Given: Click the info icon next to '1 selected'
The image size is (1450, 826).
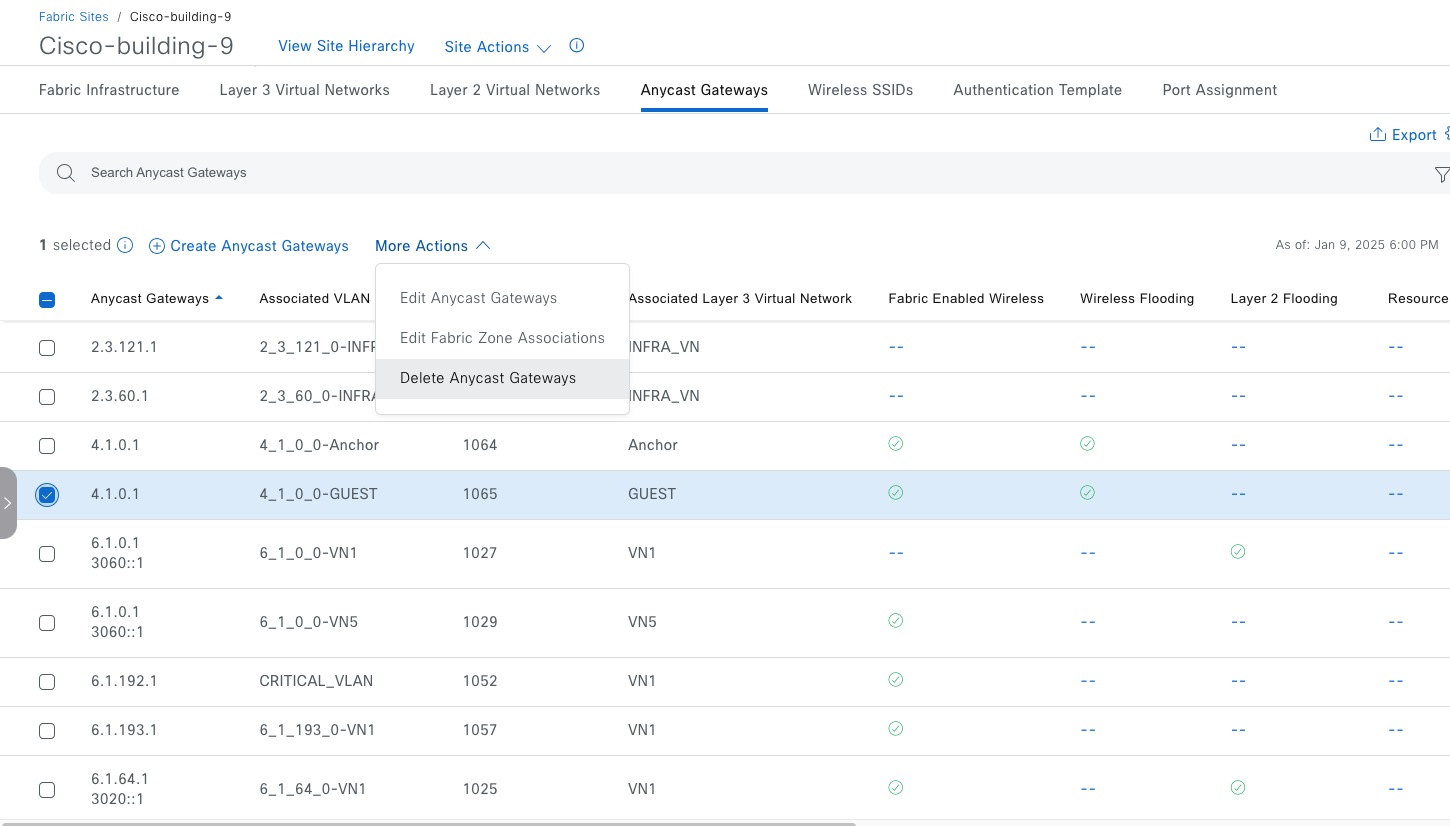Looking at the screenshot, I should pos(125,245).
